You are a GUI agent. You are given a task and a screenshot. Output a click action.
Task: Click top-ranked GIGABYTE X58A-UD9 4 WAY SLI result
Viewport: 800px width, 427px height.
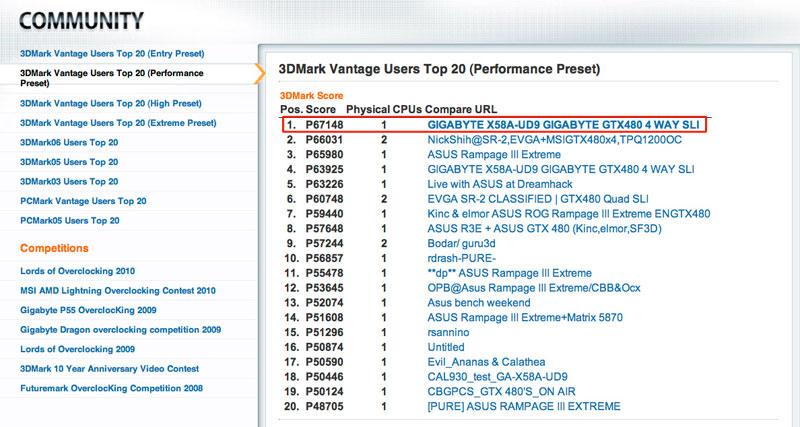click(563, 124)
